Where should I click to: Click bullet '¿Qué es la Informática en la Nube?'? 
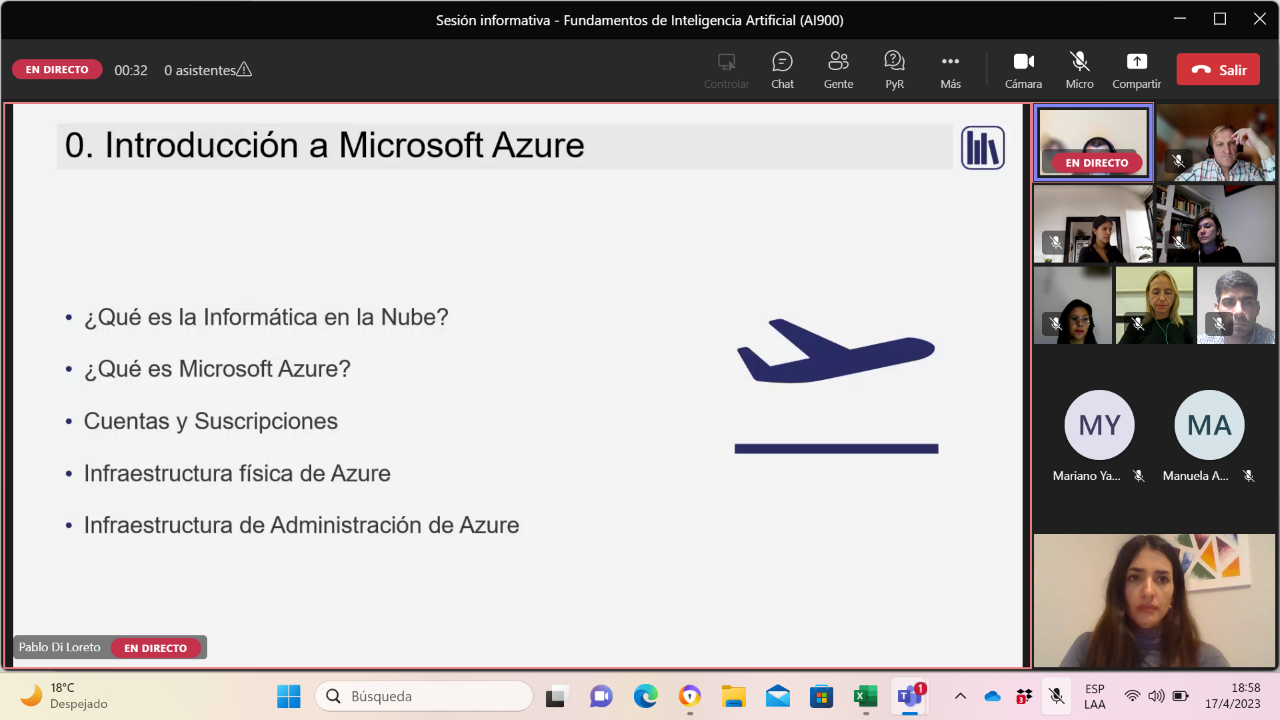266,317
